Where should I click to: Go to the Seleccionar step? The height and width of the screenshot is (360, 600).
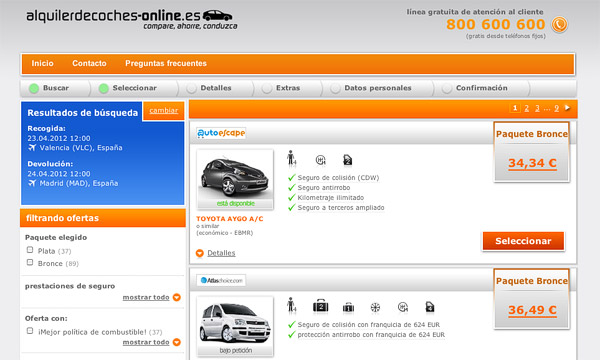pos(134,88)
